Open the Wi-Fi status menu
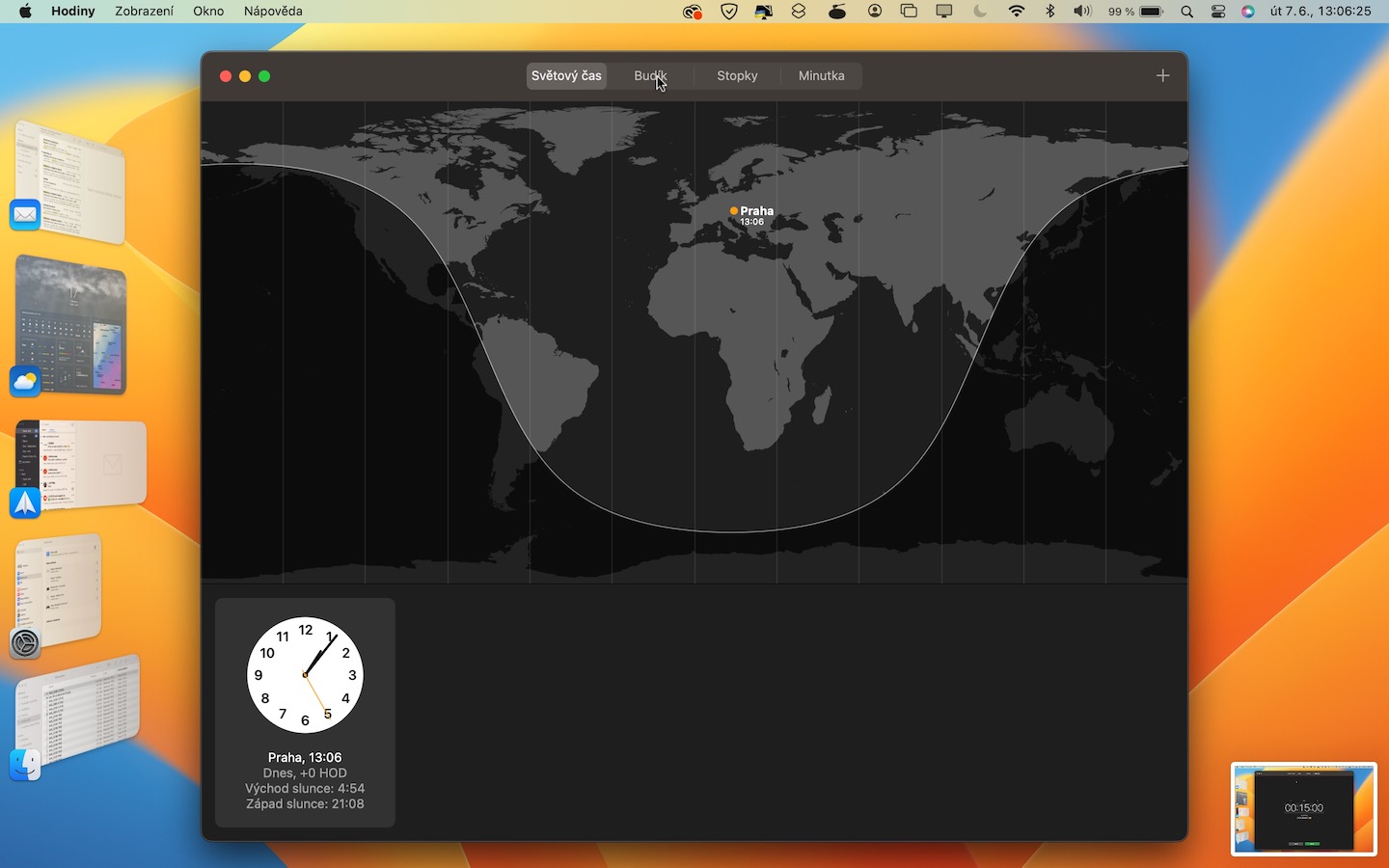 click(x=1017, y=12)
